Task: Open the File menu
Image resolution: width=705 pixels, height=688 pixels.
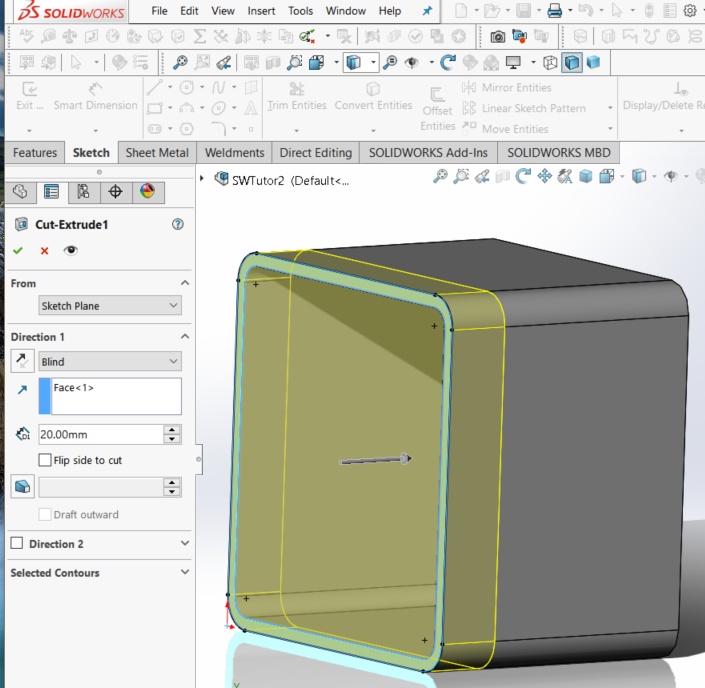Action: [159, 11]
